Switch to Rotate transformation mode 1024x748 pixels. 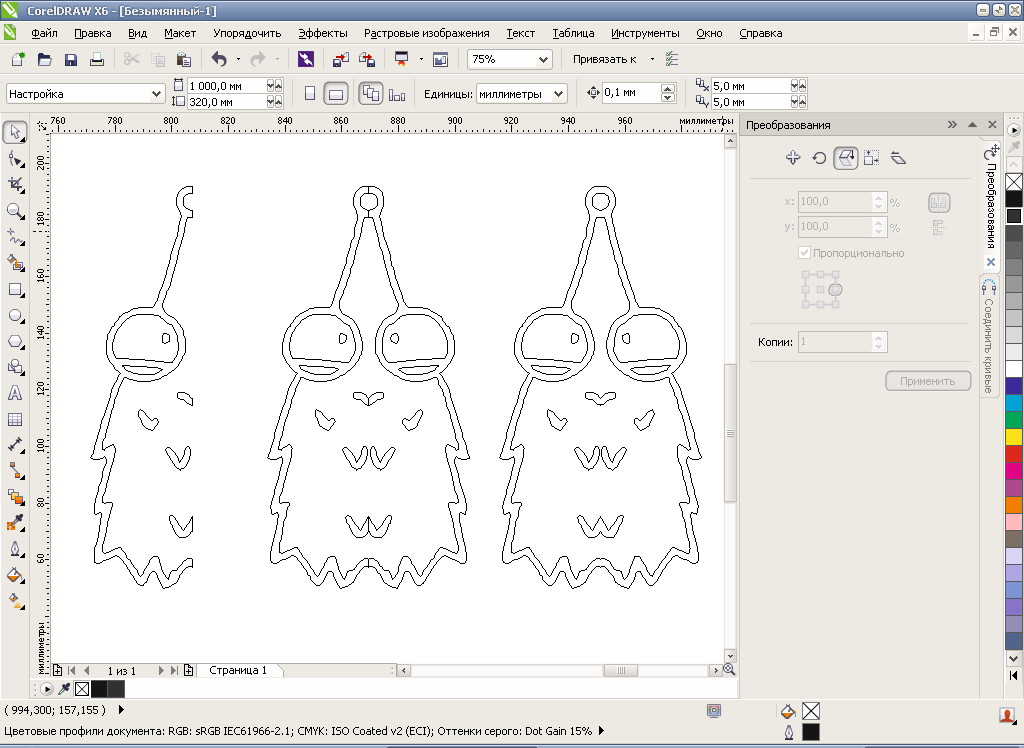click(x=819, y=157)
